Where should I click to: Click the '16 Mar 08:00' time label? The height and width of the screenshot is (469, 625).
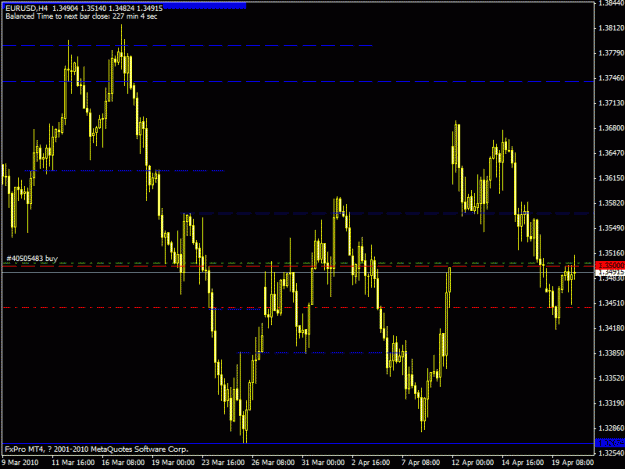pyautogui.click(x=123, y=463)
